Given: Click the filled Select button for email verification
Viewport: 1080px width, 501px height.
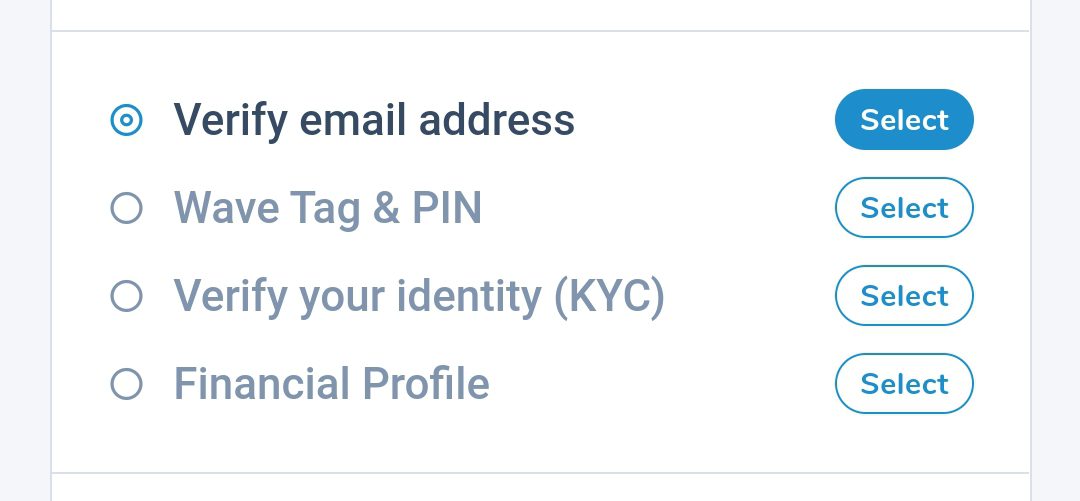Looking at the screenshot, I should [x=904, y=120].
